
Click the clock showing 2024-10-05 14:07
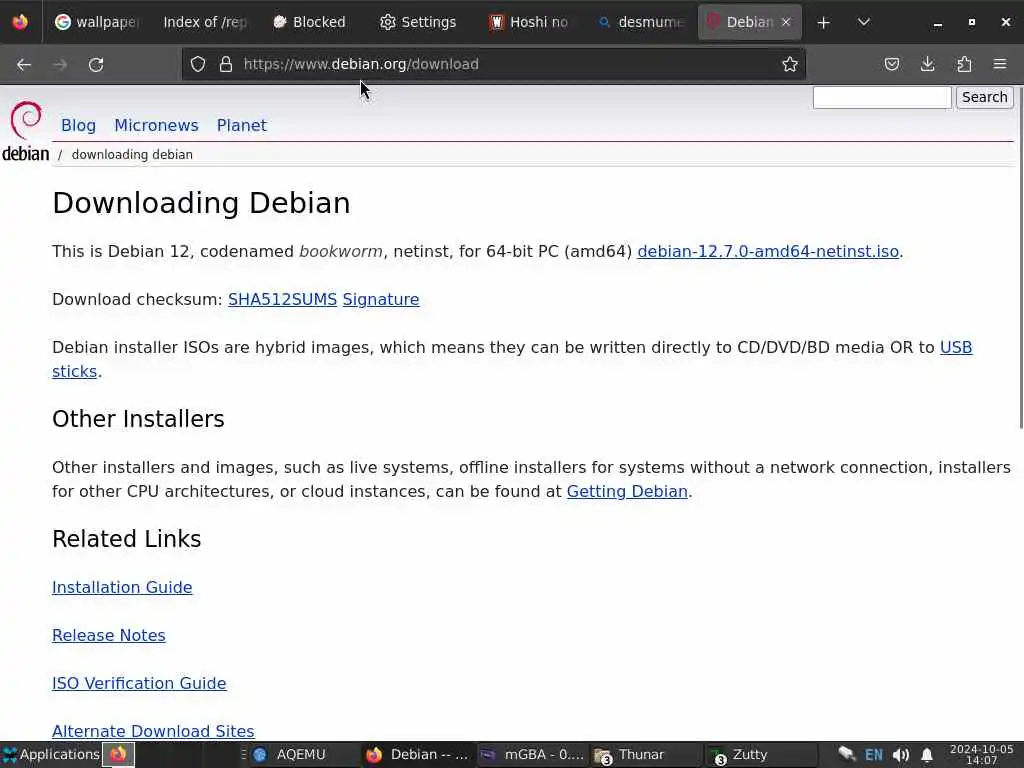[982, 754]
